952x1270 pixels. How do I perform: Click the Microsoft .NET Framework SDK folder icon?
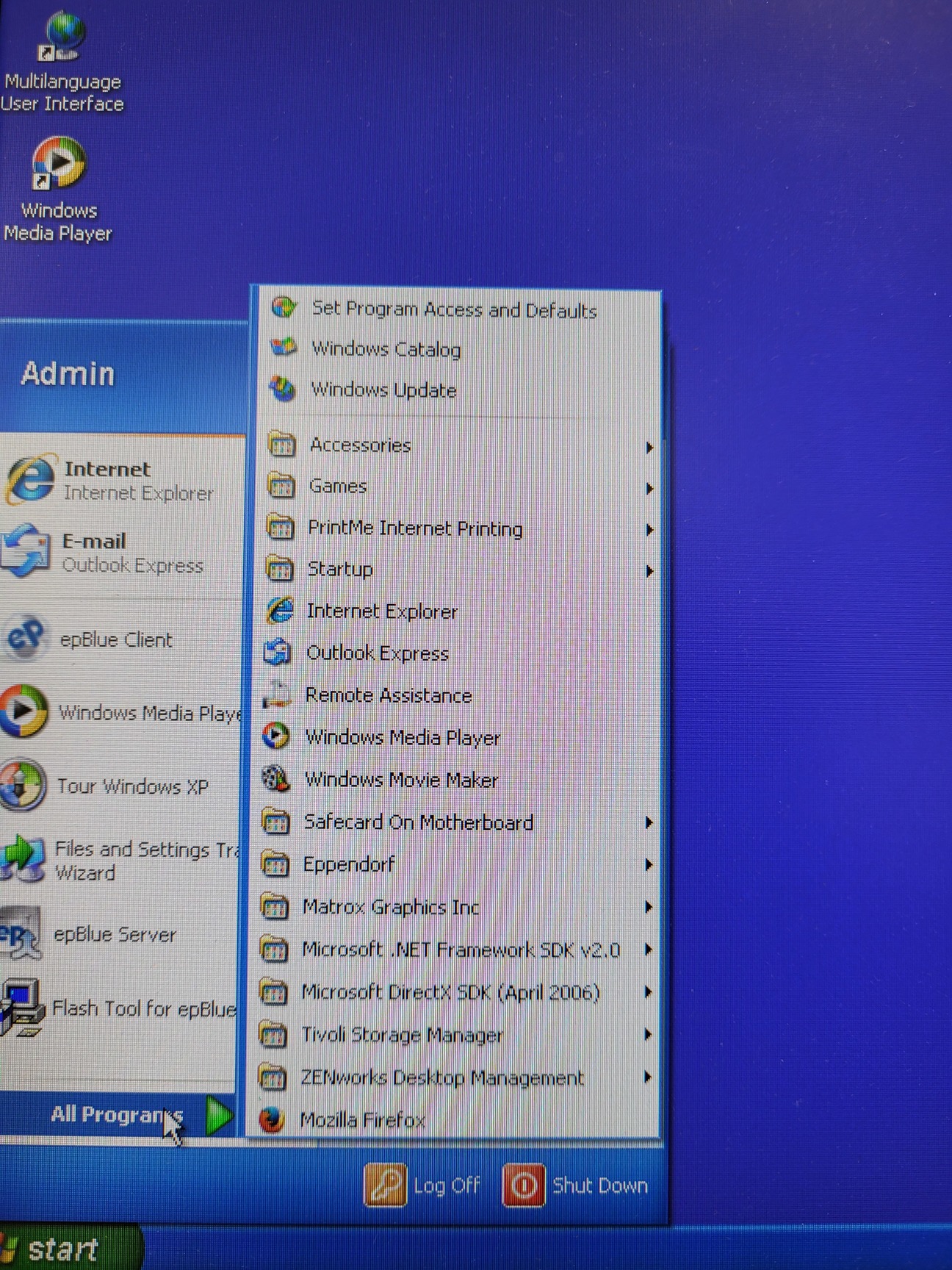[274, 950]
